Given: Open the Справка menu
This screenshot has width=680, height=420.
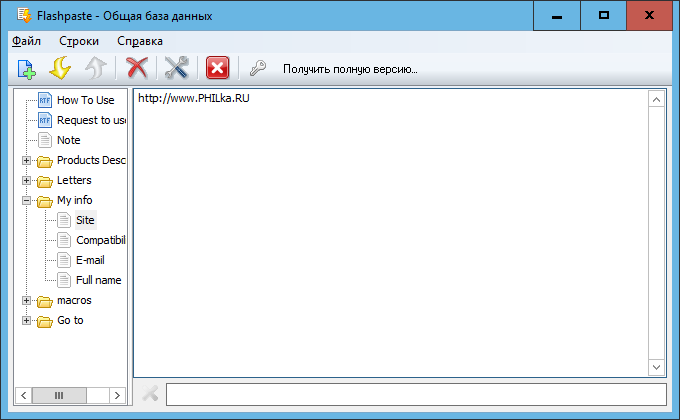Looking at the screenshot, I should coord(140,41).
